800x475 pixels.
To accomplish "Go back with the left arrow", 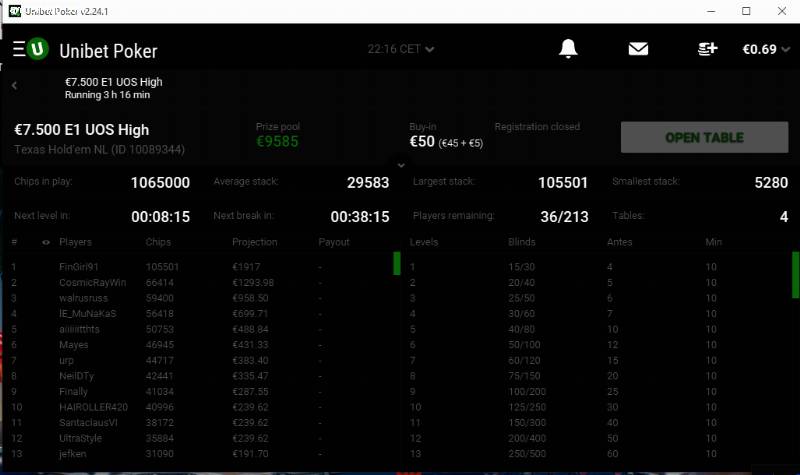I will tap(14, 86).
